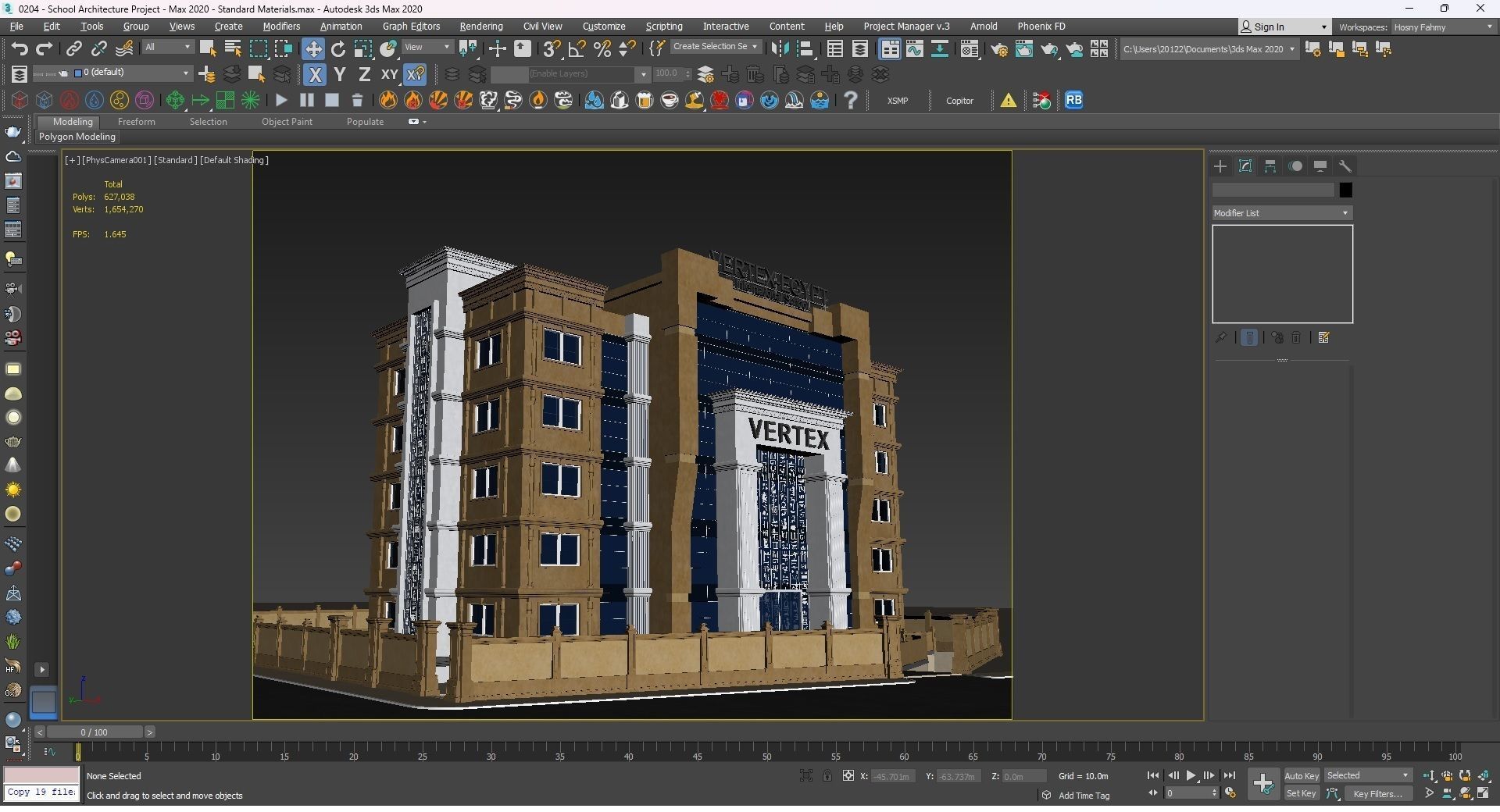Click the Render Production teapot icon
The width and height of the screenshot is (1500, 812).
[1049, 48]
